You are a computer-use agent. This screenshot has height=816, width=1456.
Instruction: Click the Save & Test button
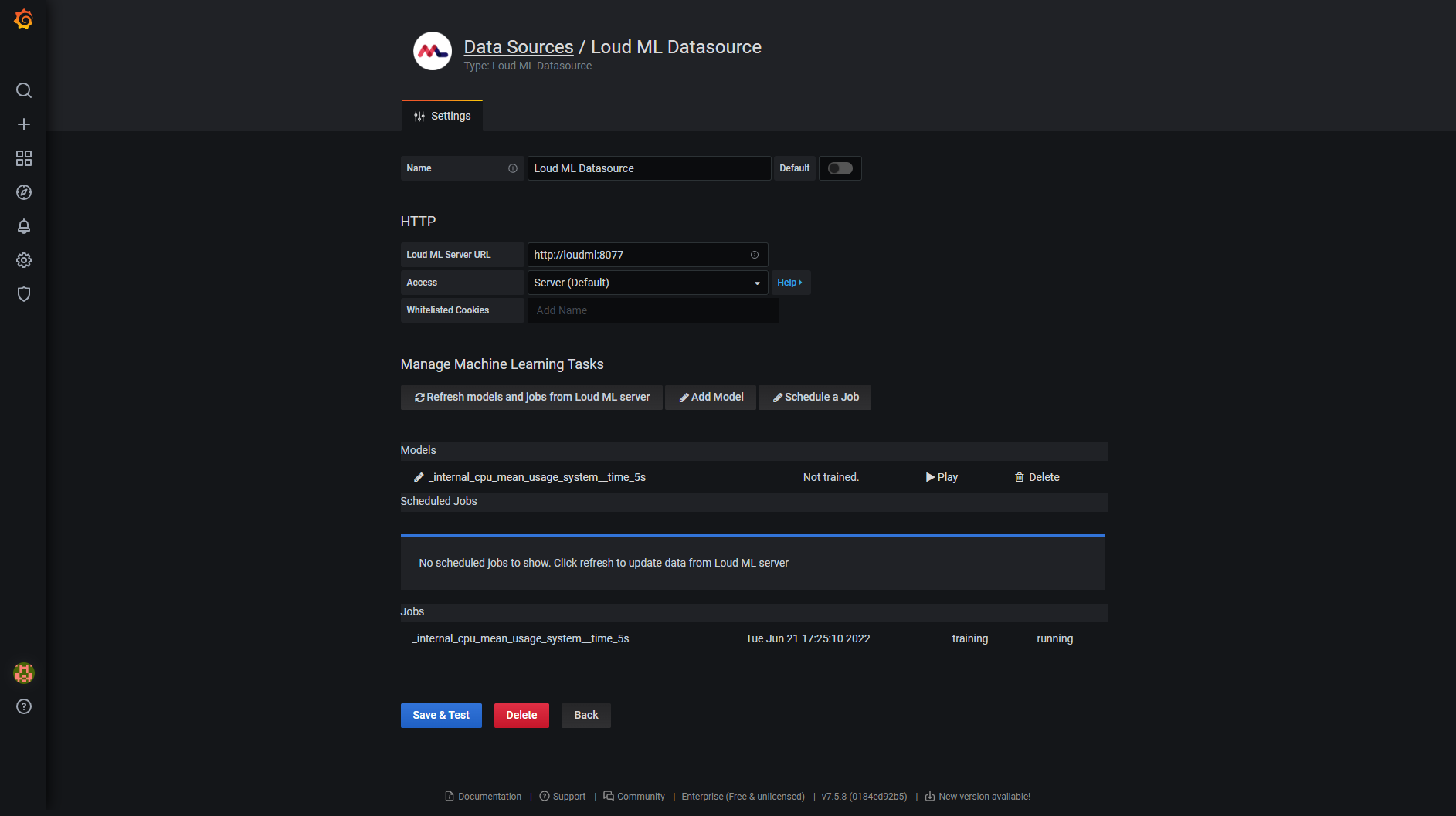(x=440, y=716)
